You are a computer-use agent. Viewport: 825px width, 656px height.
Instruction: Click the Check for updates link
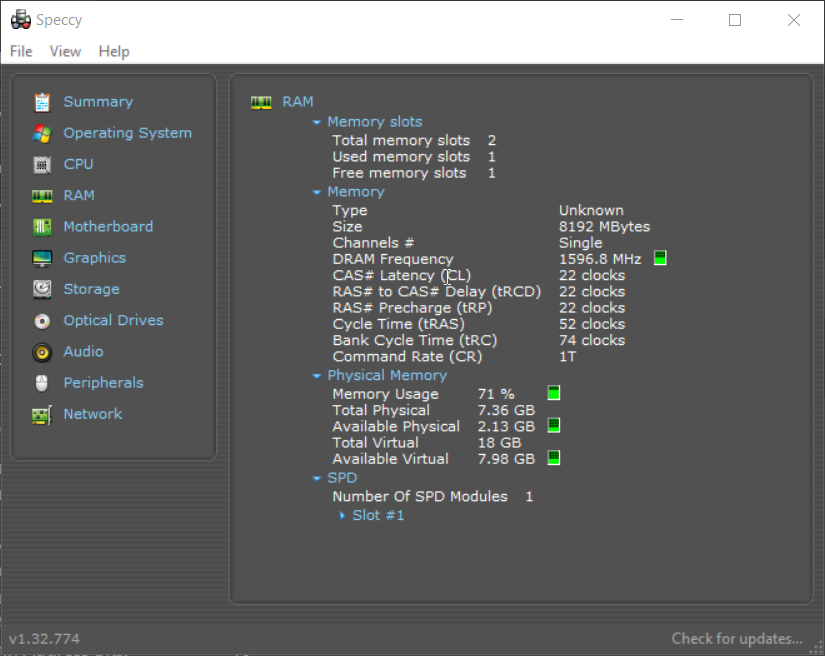(x=736, y=639)
